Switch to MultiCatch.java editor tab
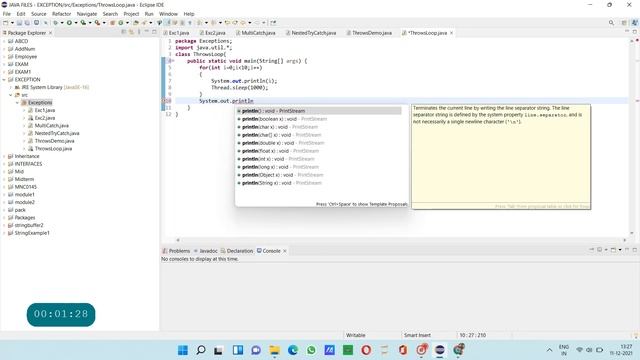The image size is (640, 360). [256, 33]
